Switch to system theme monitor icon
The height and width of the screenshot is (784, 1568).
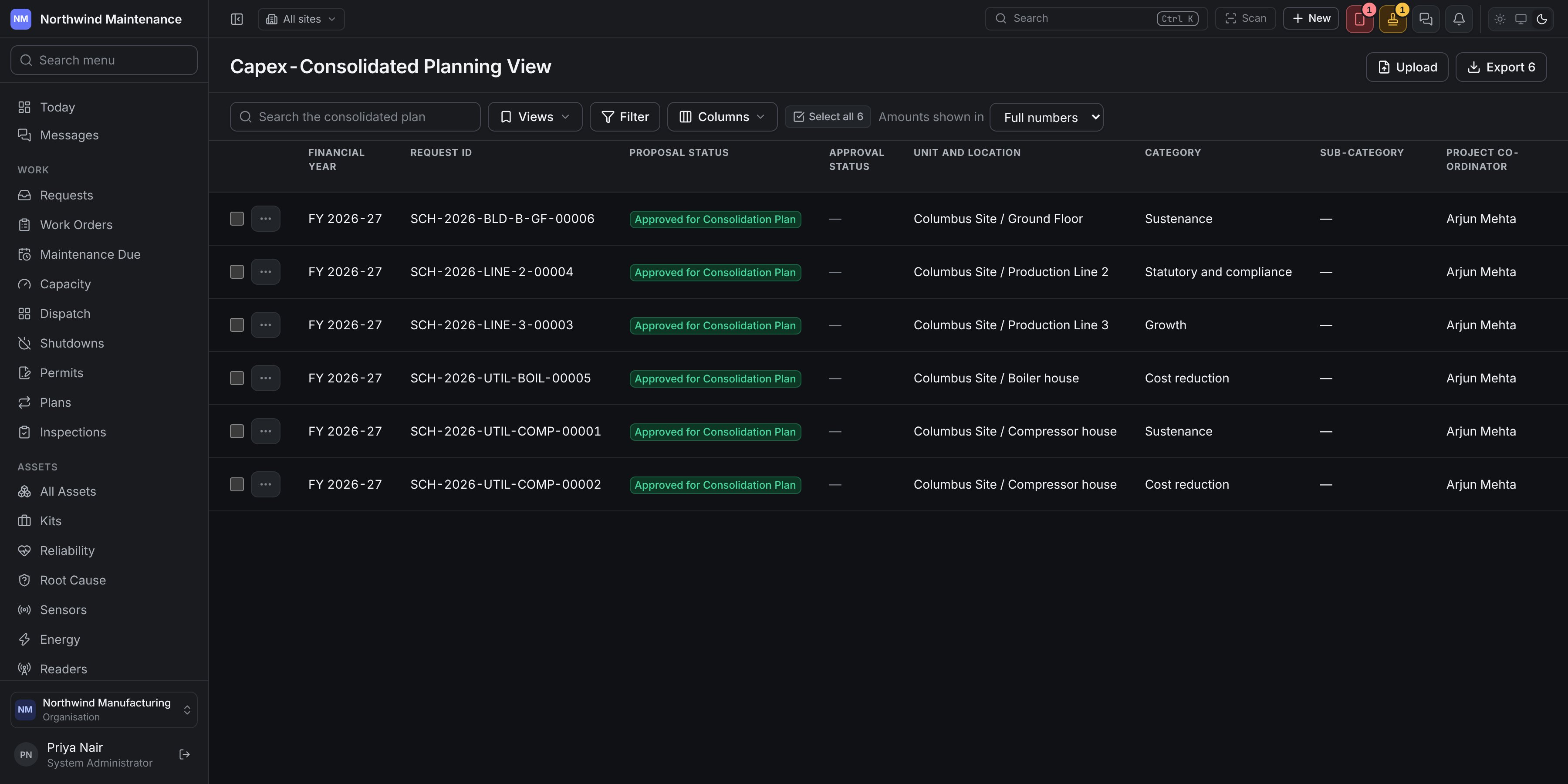[1521, 19]
